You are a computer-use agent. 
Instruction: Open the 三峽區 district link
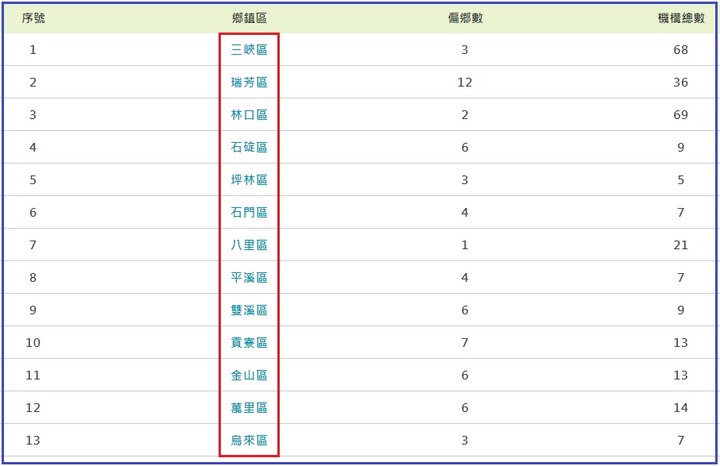[x=249, y=50]
